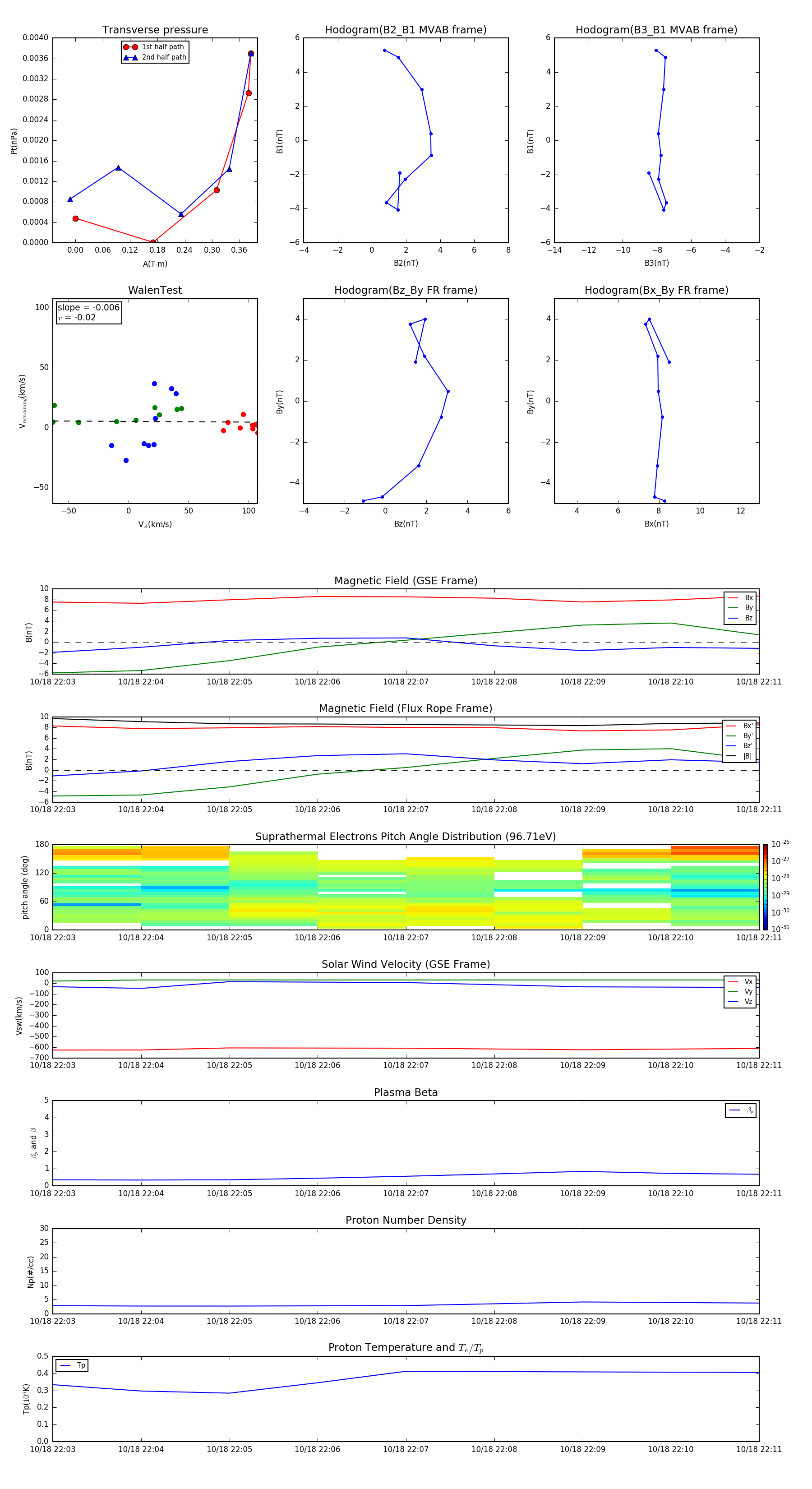Viewport: 812px width, 1489px height.
Task: Click the "Vsw(km/s)" y-axis label
Action: tap(19, 1015)
